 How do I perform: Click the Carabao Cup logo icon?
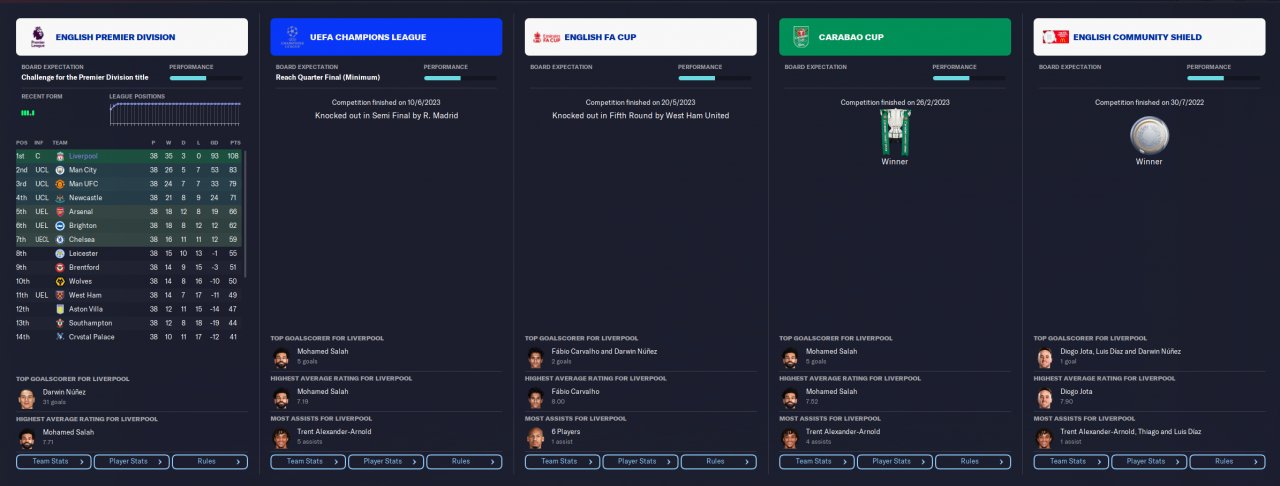pos(800,37)
